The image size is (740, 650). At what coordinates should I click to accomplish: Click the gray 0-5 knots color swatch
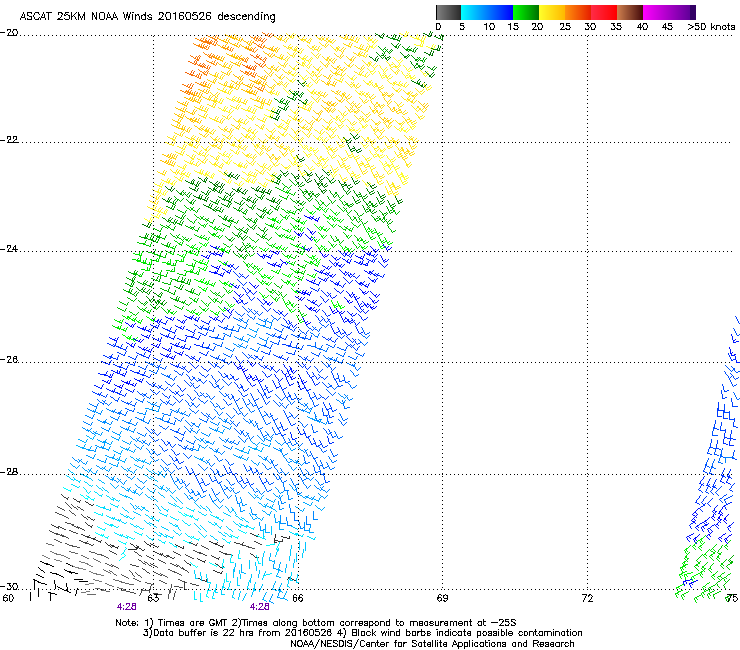[448, 12]
